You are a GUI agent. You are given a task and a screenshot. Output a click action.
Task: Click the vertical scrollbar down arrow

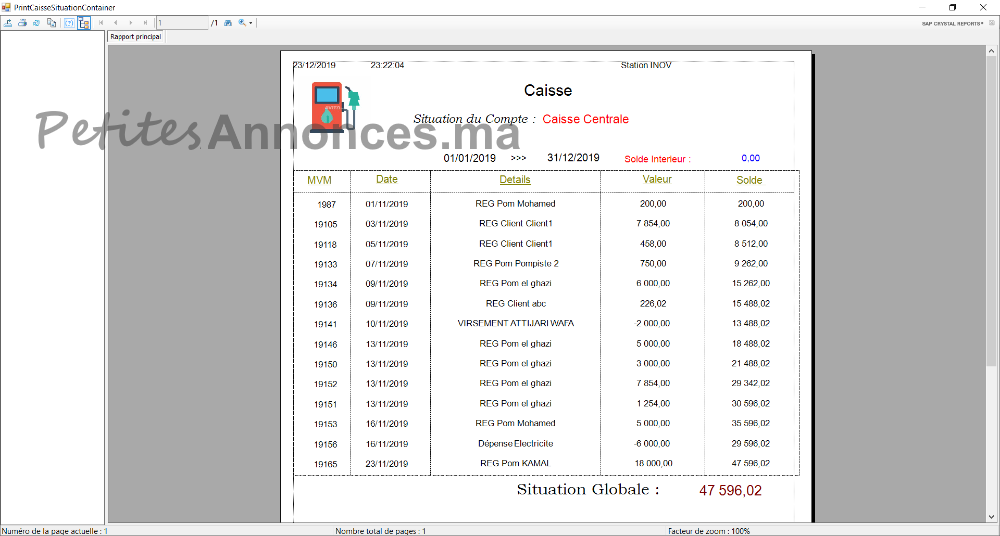[x=993, y=517]
